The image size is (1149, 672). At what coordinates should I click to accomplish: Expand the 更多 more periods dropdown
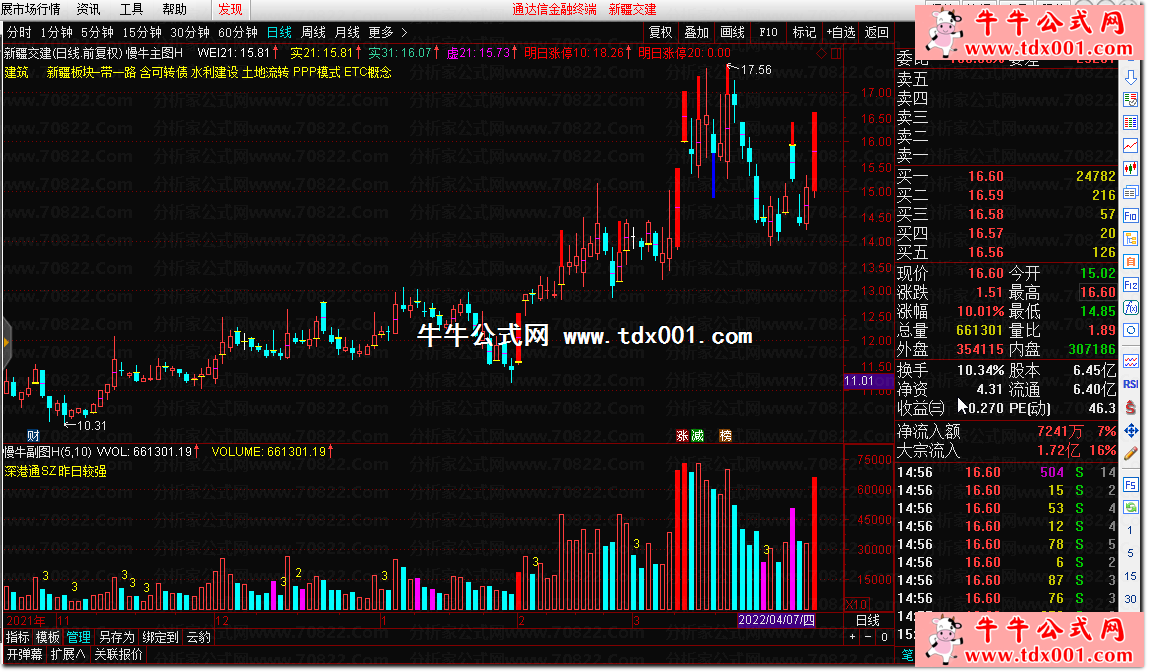tap(388, 32)
